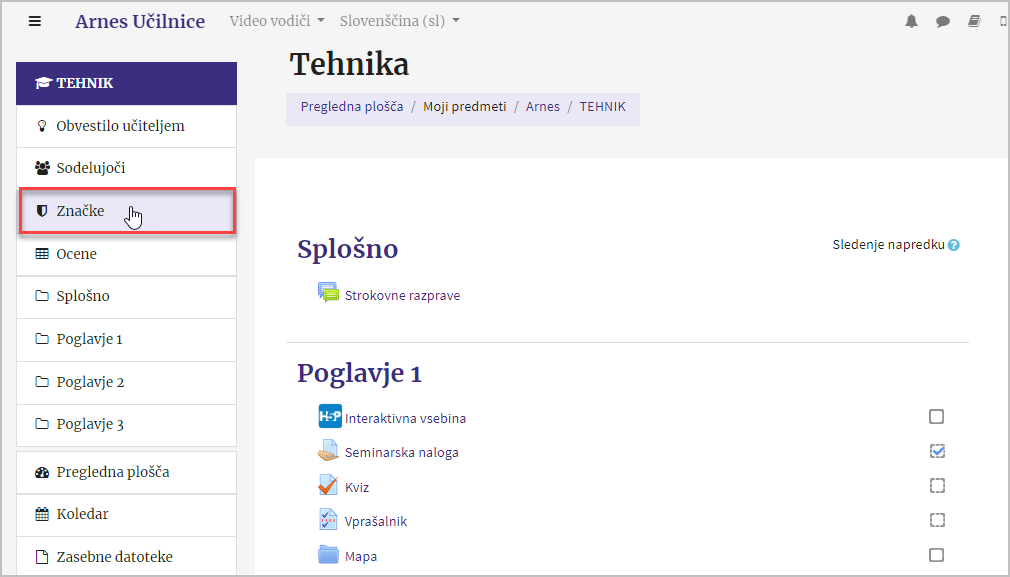1010x577 pixels.
Task: Click the blue folder icon for Mapa
Action: (329, 554)
